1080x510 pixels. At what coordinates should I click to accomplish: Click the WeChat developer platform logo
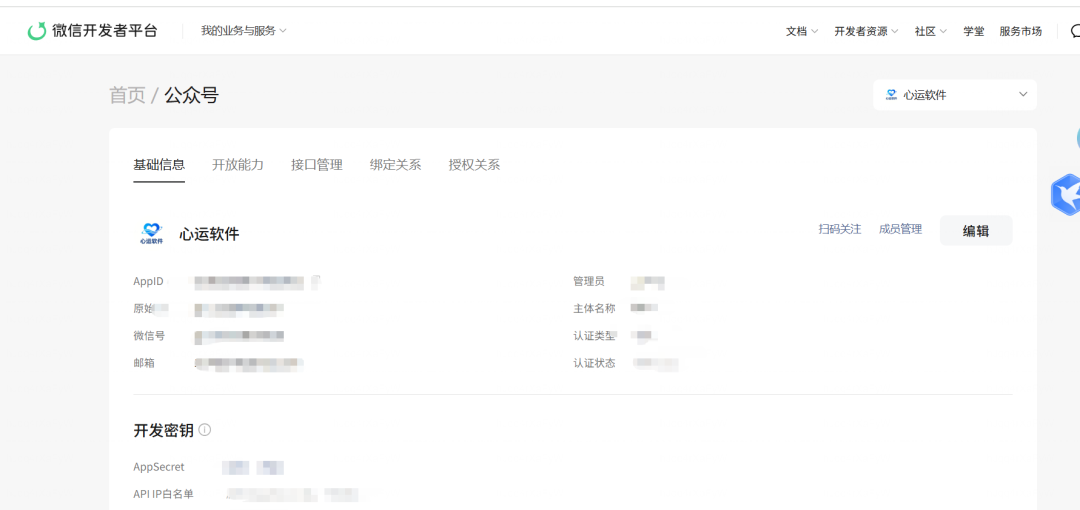pyautogui.click(x=37, y=31)
